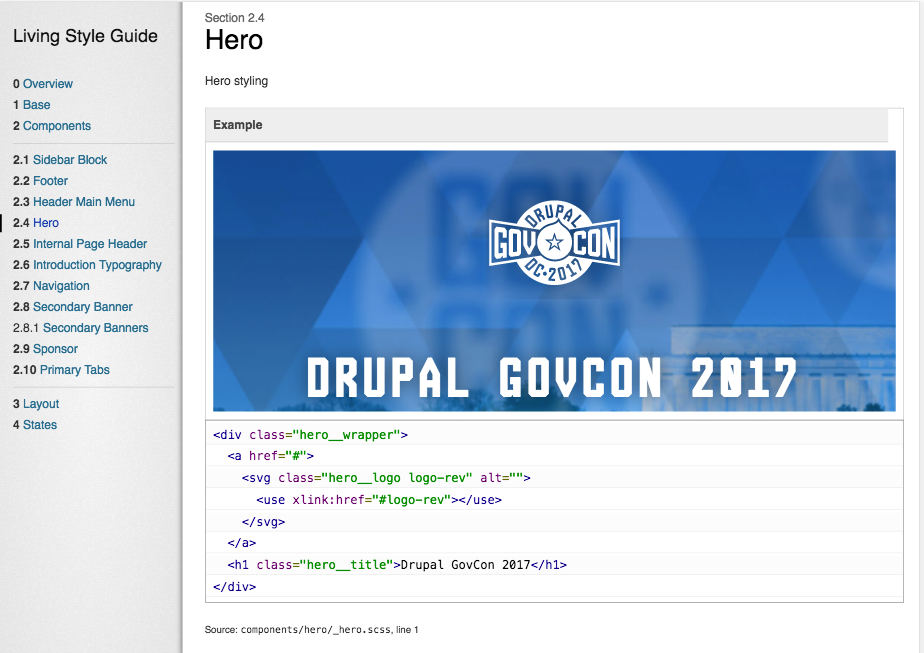This screenshot has height=653, width=924.
Task: Go to 2.6 Introduction Typography
Action: pyautogui.click(x=87, y=265)
